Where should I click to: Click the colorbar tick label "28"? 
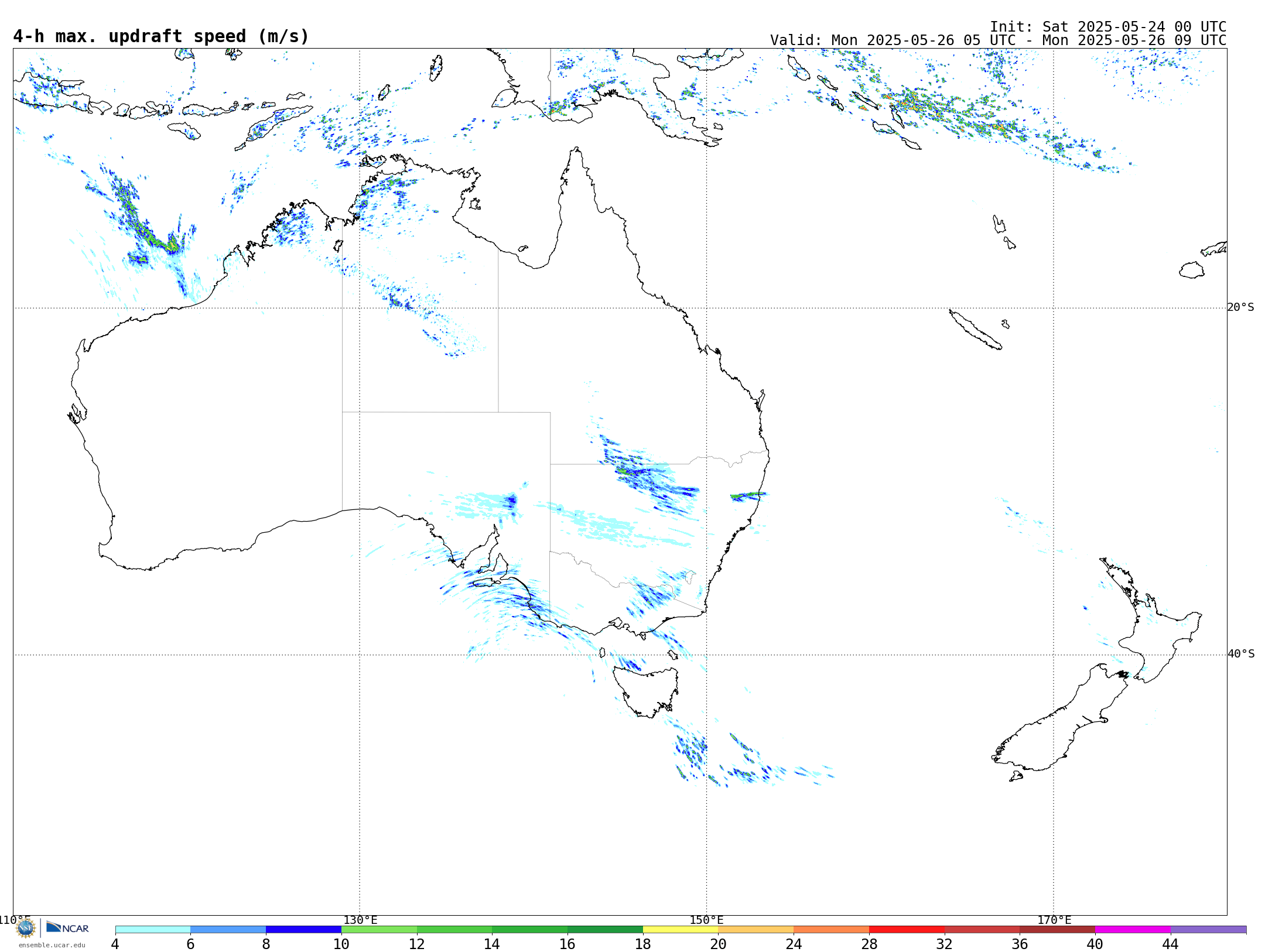tap(869, 944)
